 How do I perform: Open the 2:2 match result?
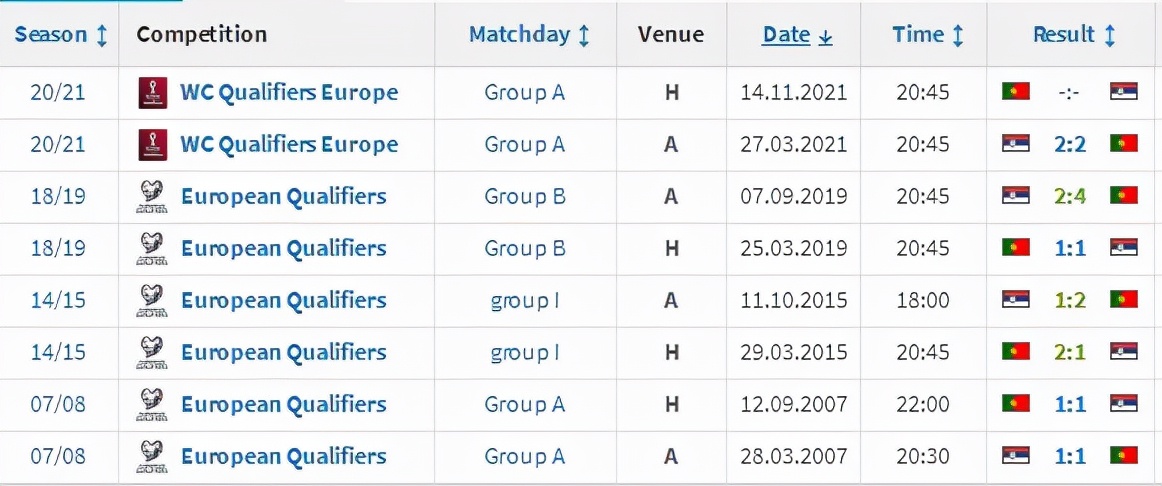pyautogui.click(x=1069, y=145)
